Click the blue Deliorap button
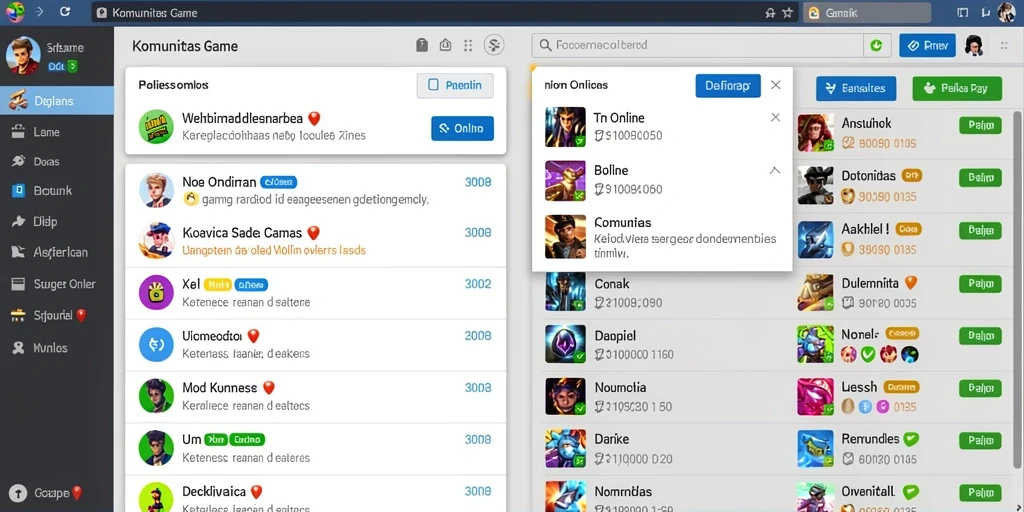Image resolution: width=1024 pixels, height=512 pixels. 728,86
